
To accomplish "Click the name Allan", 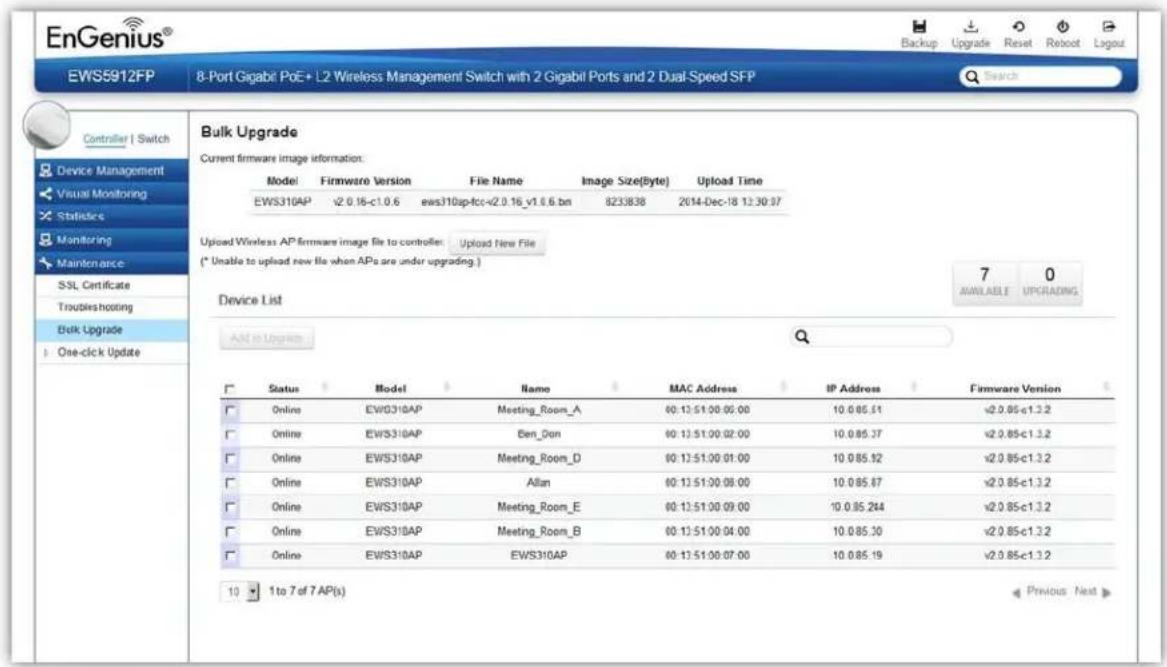I will click(539, 483).
